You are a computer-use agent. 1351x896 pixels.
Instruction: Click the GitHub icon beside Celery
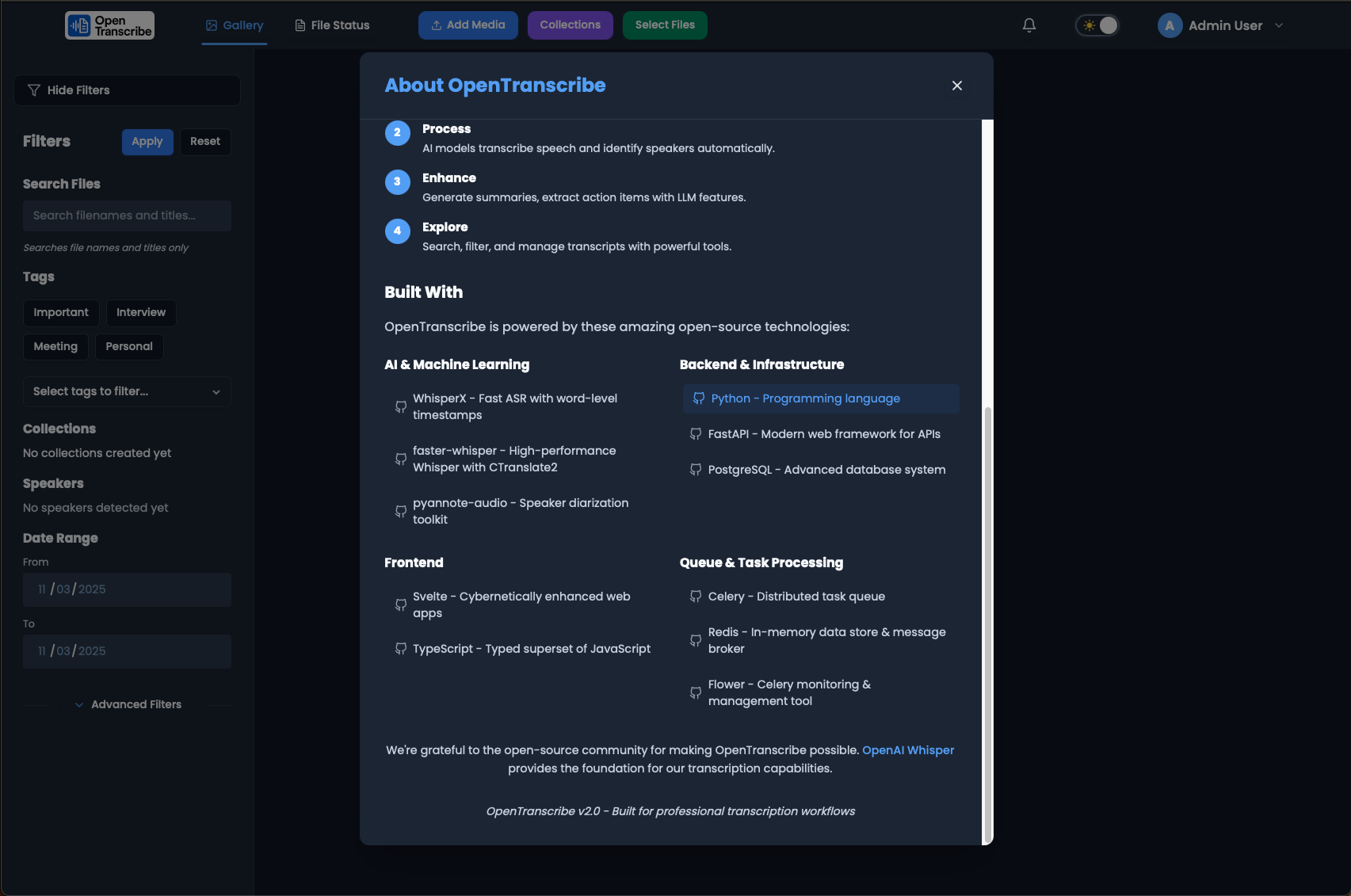pos(696,597)
